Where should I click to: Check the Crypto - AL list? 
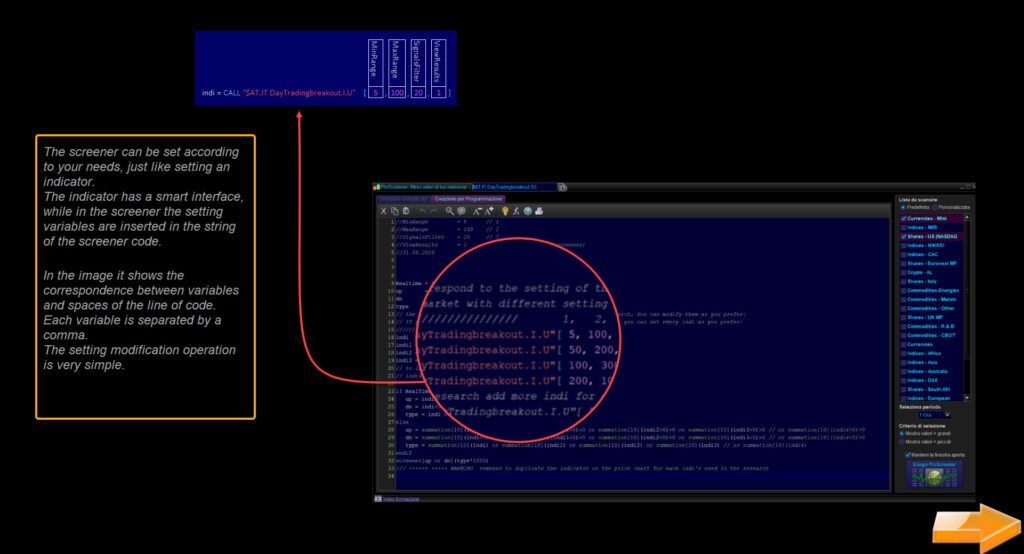(x=904, y=272)
